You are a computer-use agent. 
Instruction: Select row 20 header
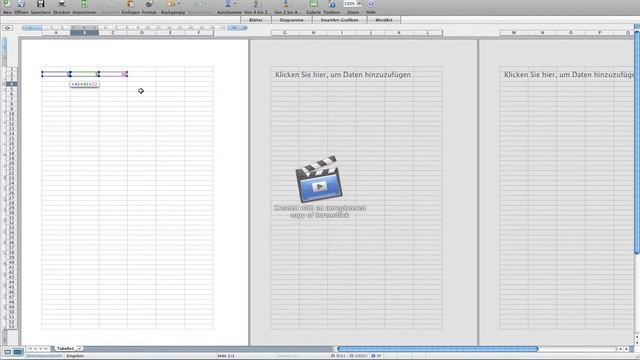(11, 163)
